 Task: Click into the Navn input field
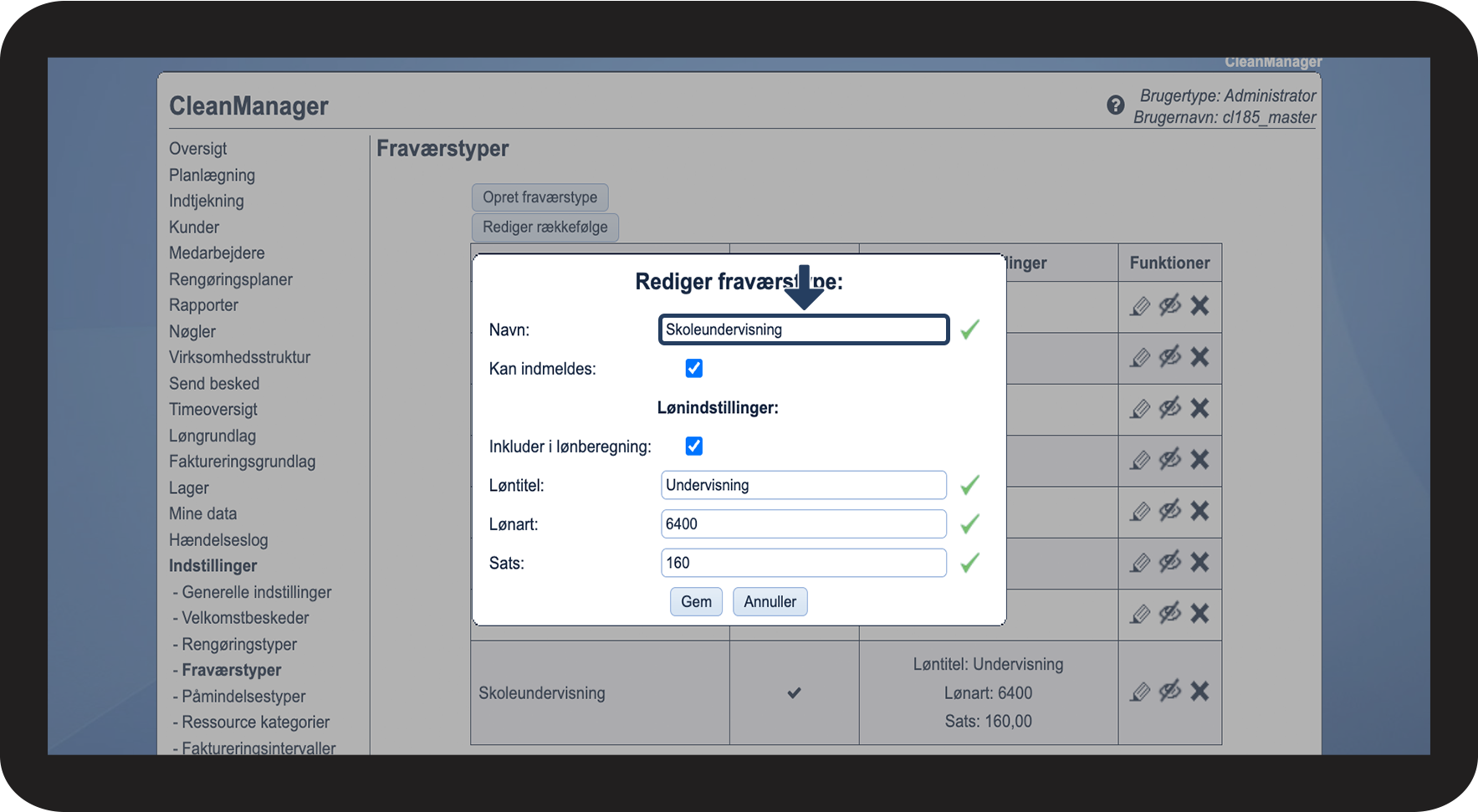(803, 329)
